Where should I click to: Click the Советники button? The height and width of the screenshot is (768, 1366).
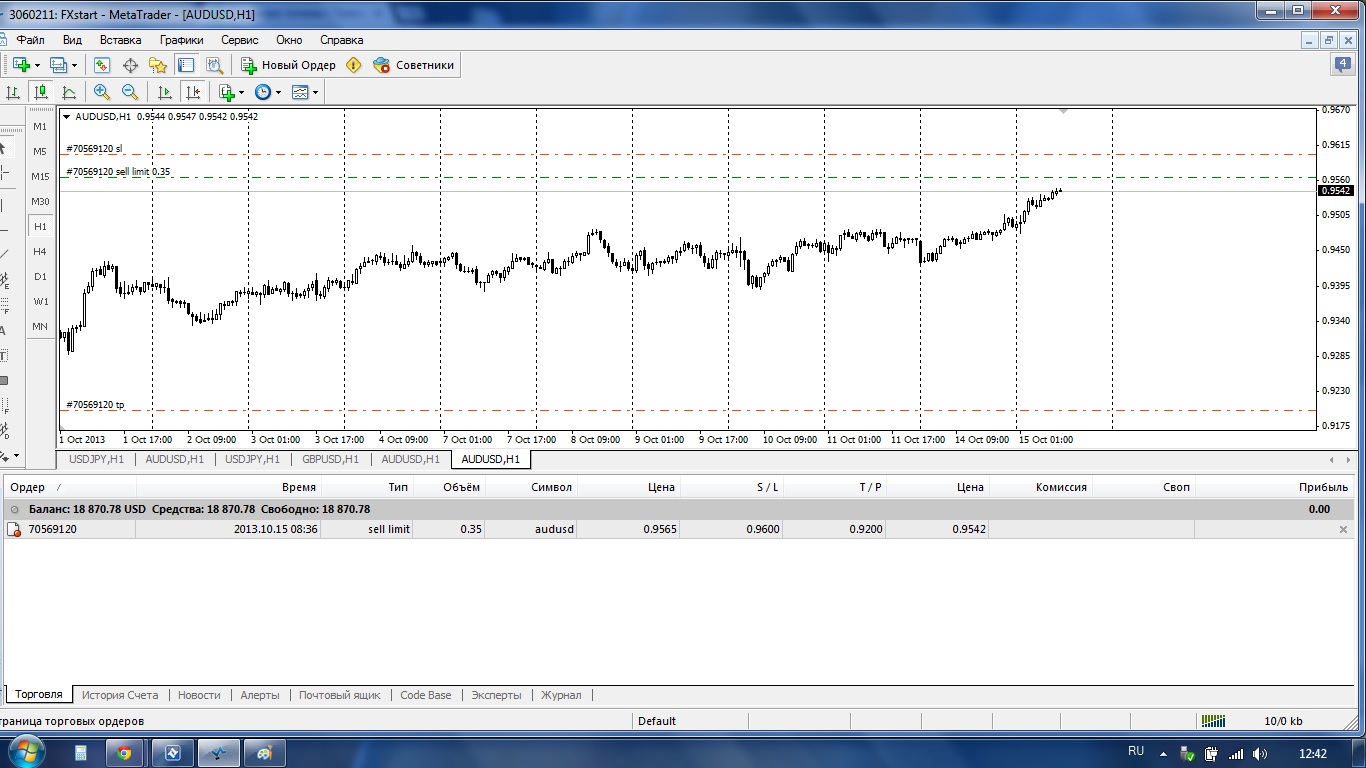413,65
